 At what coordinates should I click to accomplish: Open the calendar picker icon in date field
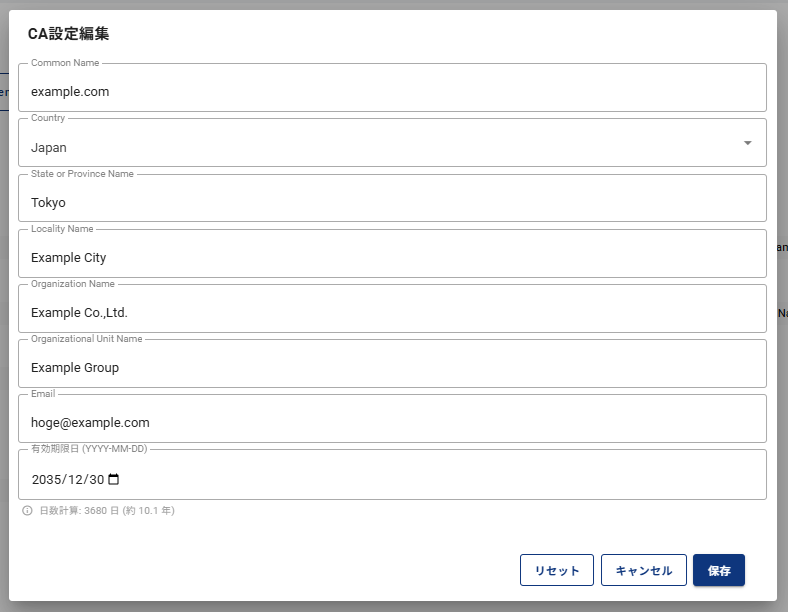tap(114, 479)
